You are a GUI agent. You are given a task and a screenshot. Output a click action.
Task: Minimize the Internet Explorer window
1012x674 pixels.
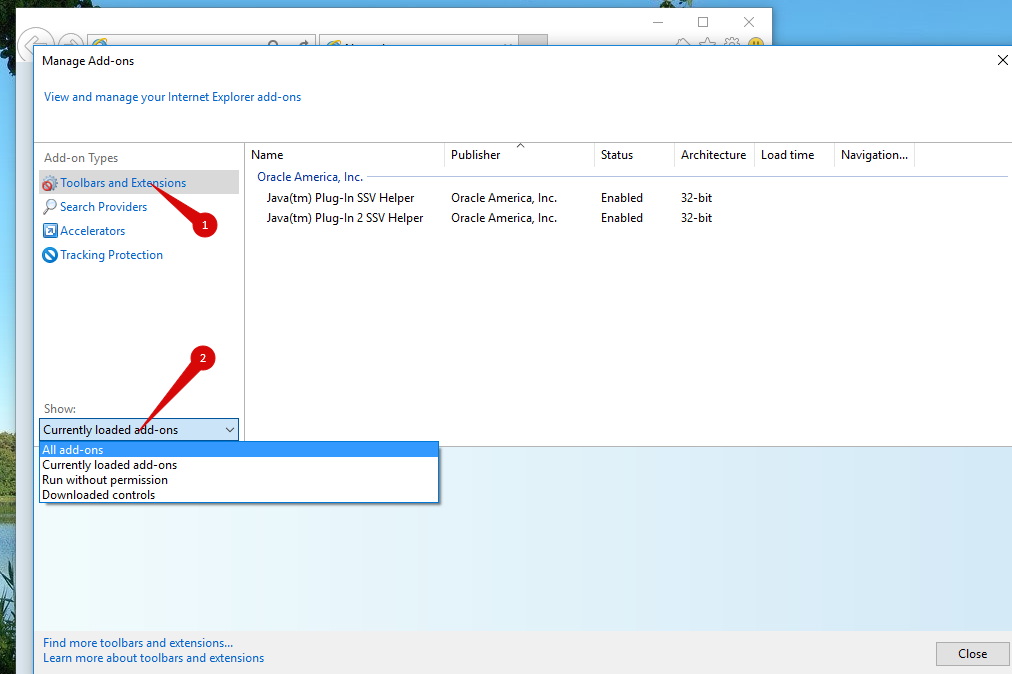[x=658, y=22]
